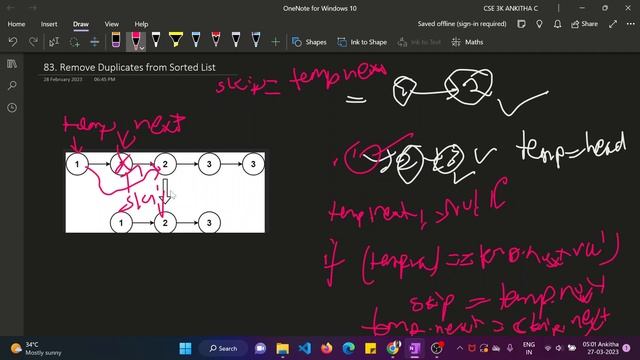
Task: Click the taskbar Search box
Action: [223, 348]
